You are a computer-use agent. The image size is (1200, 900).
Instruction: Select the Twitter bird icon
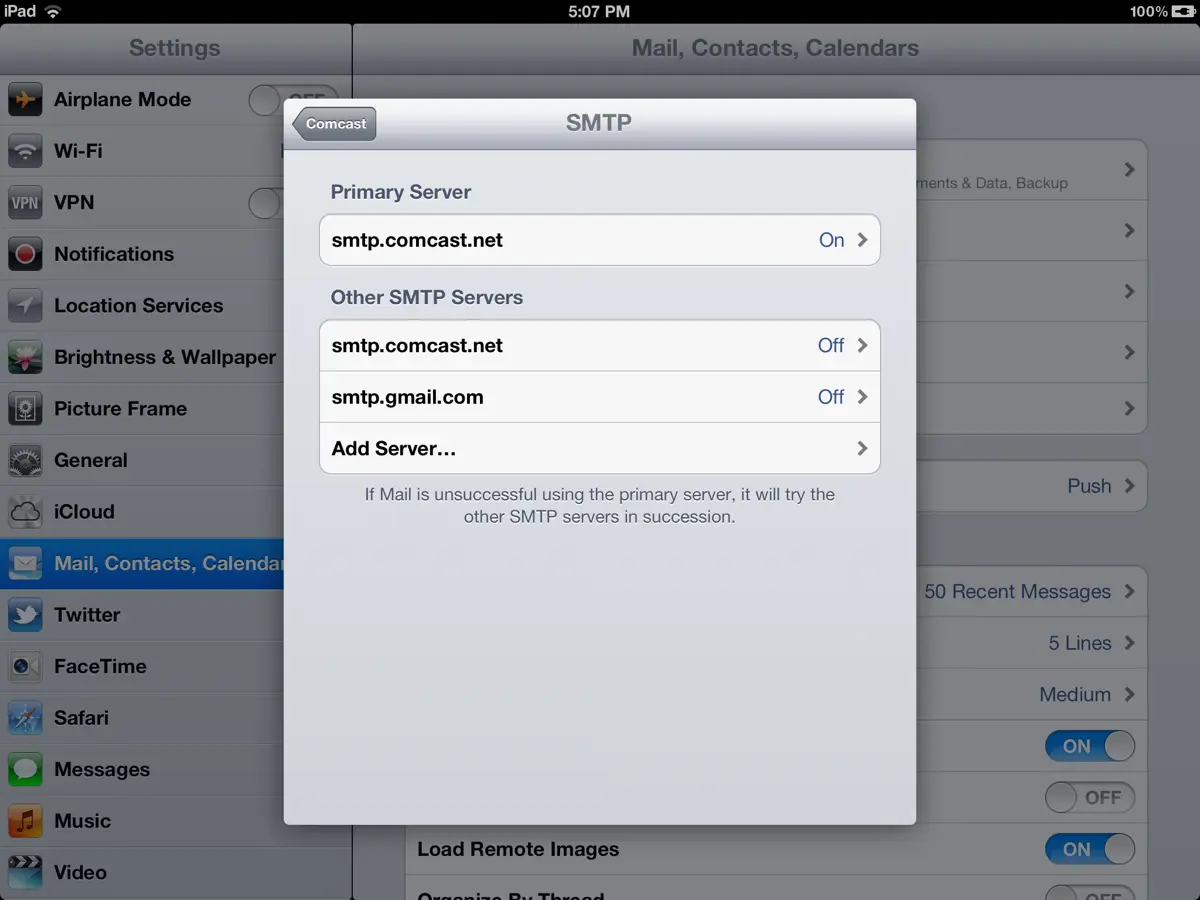(25, 615)
